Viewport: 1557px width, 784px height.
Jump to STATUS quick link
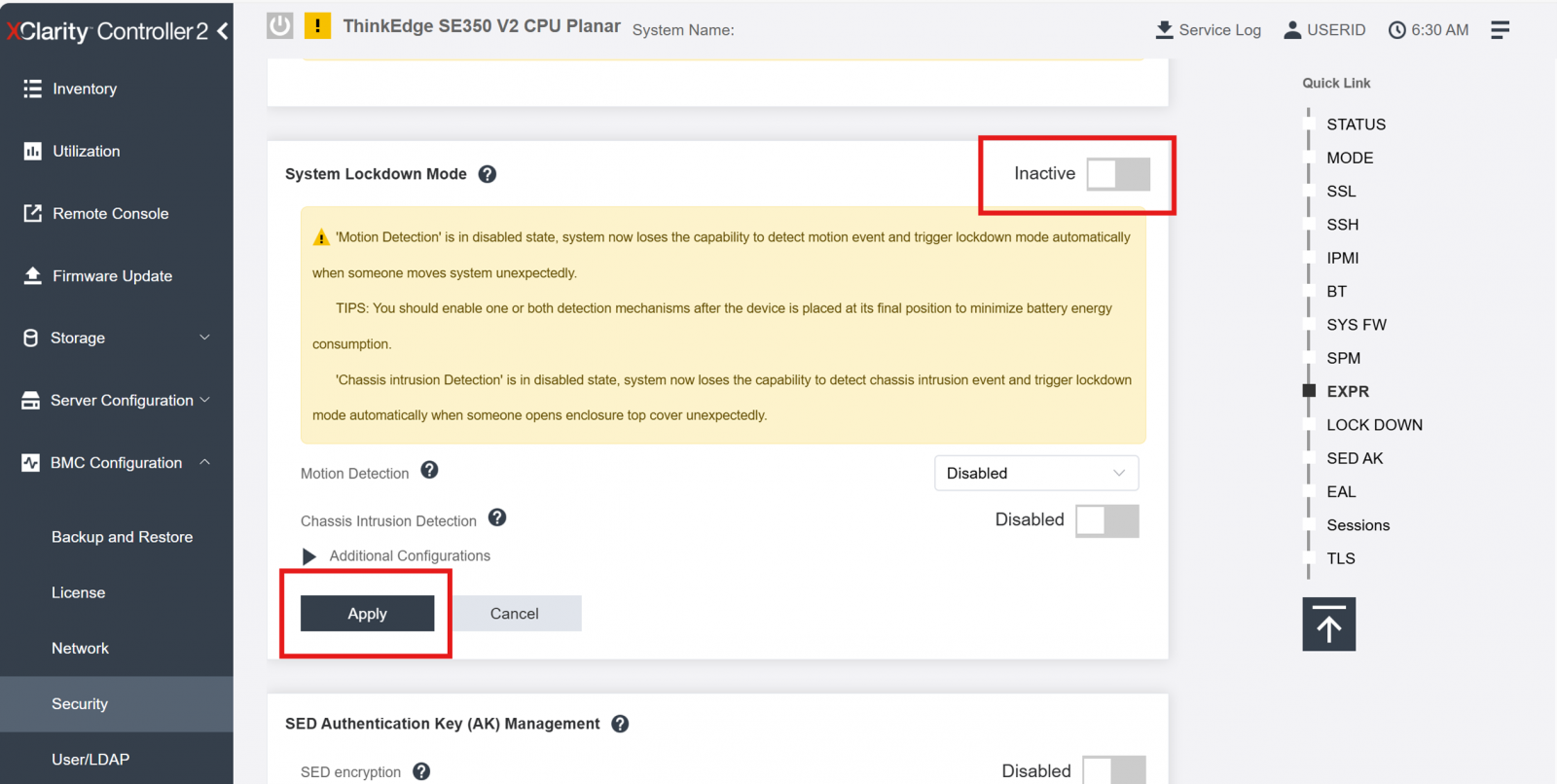pos(1356,125)
